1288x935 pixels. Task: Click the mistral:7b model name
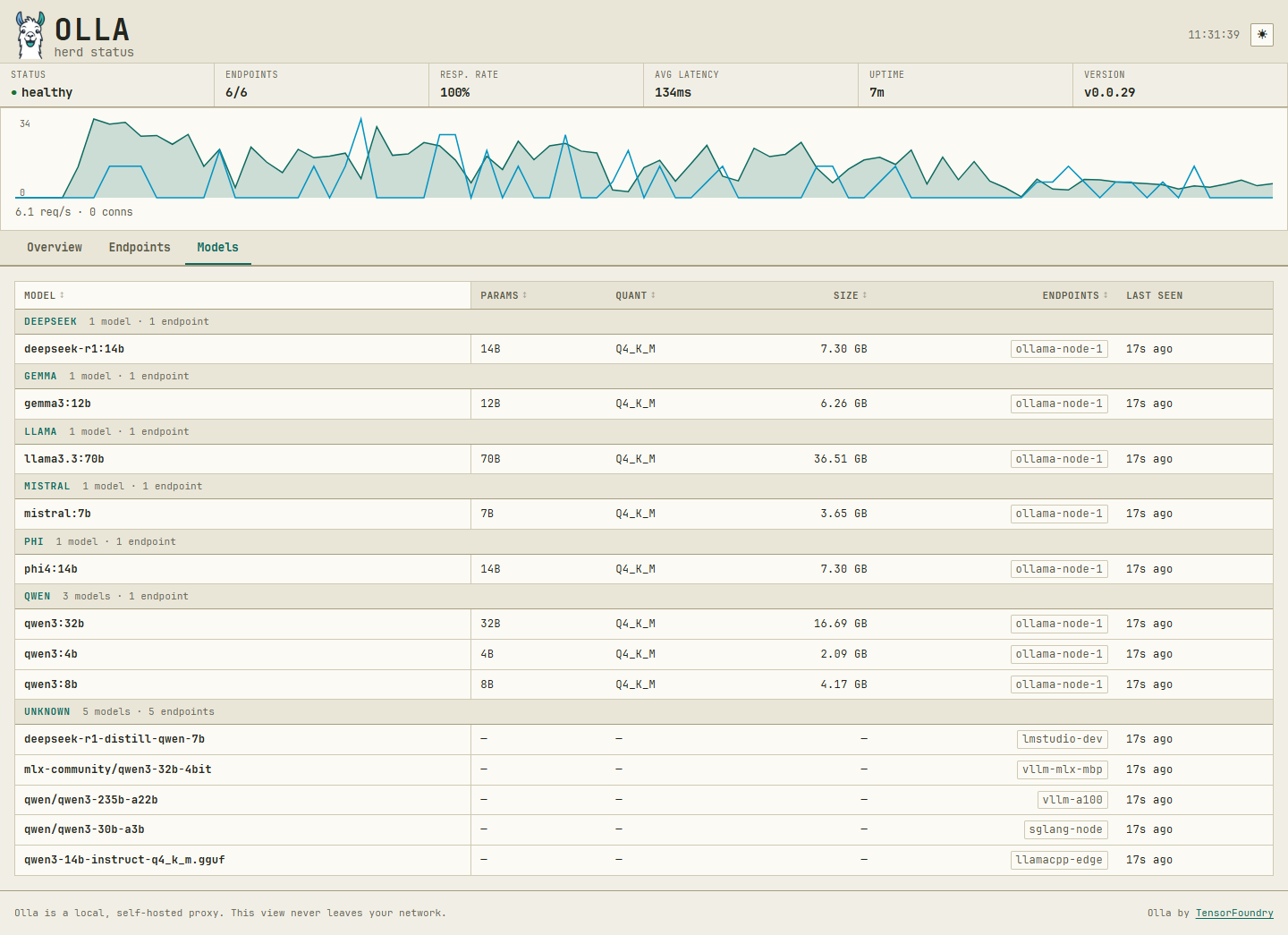tap(57, 514)
